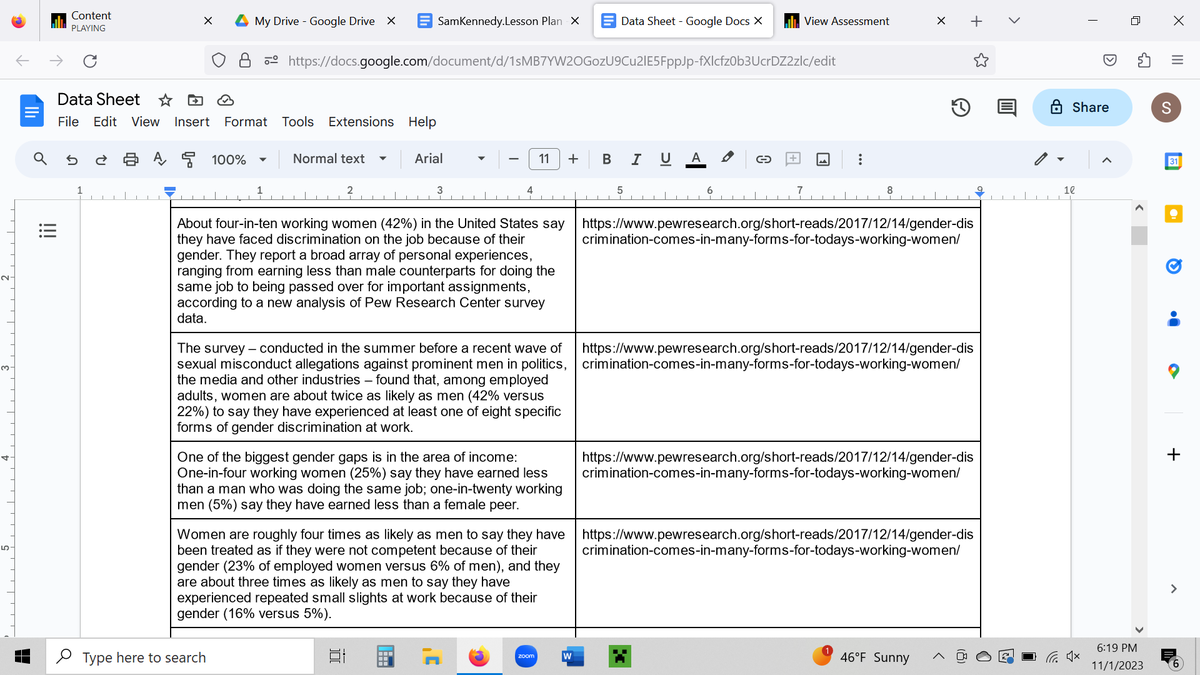
Task: Click the first Pew Research link
Action: pos(777,231)
